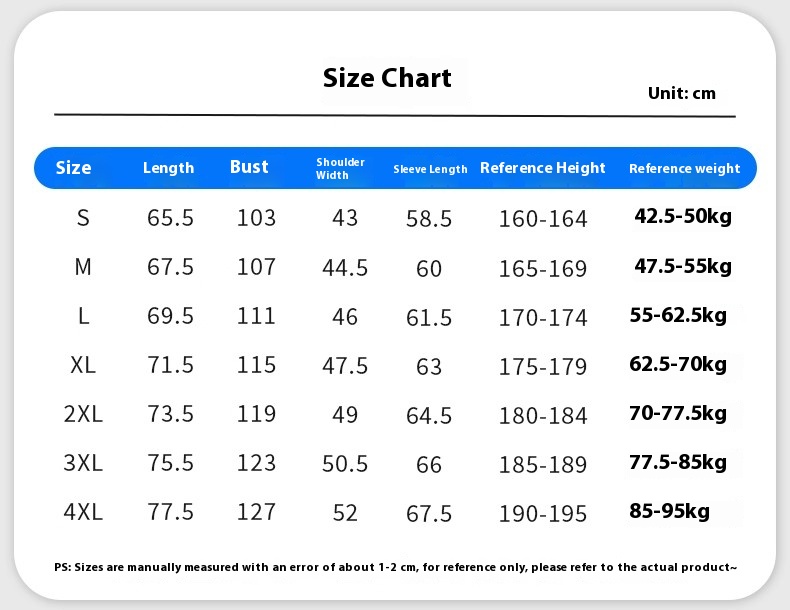Viewport: 790px width, 610px height.
Task: Click the reference weight 85-95kg
Action: click(x=670, y=511)
